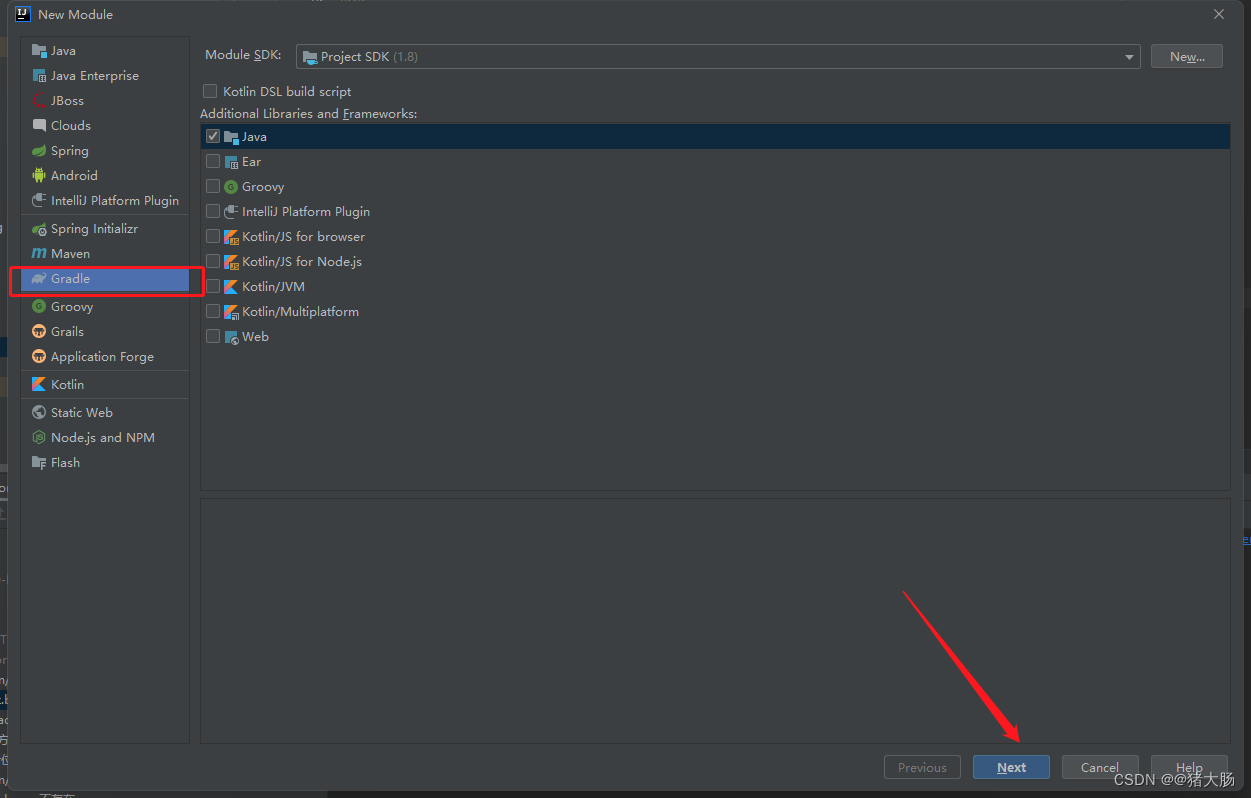Select Kotlin/Multiplatform framework row text
Image resolution: width=1251 pixels, height=798 pixels.
[x=300, y=312]
